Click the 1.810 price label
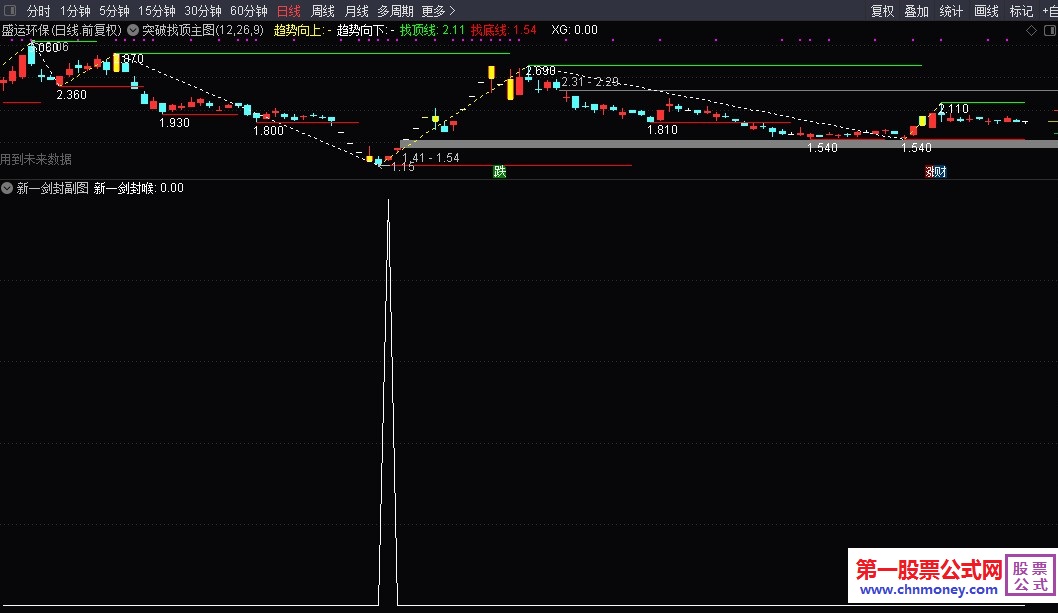The width and height of the screenshot is (1058, 613). coord(662,130)
